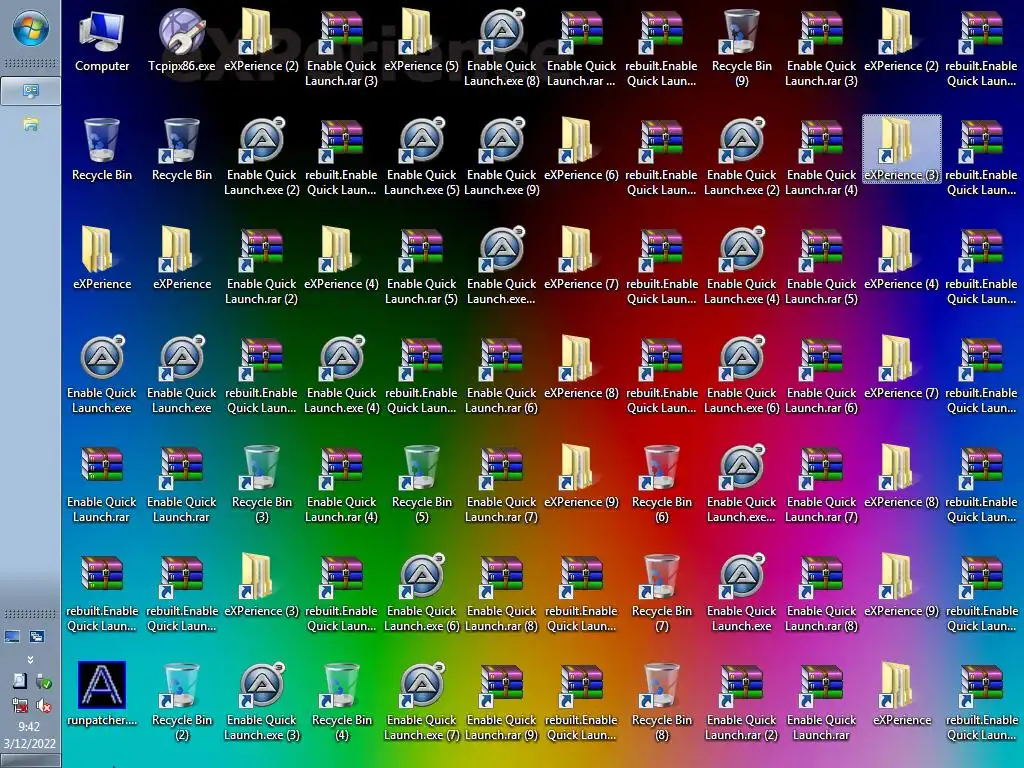Select Enable Quick Launch.exe without shortcut arrow
Screen dimensions: 1024x768
coord(102,376)
